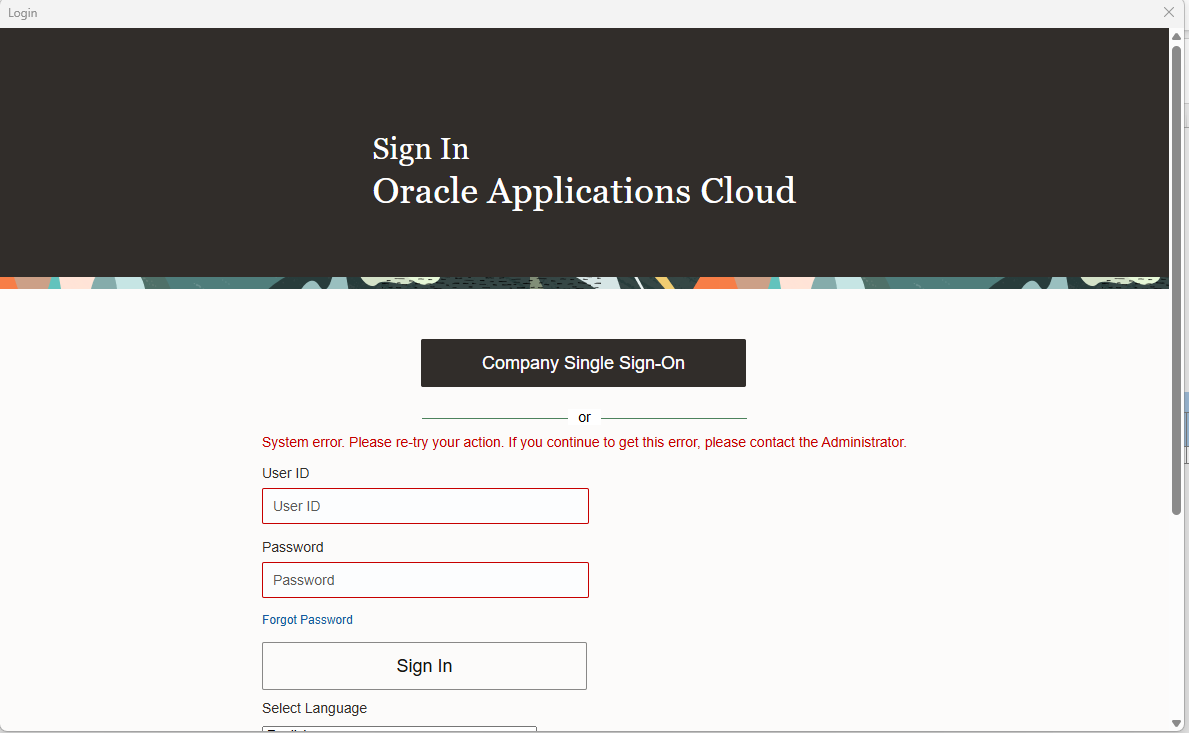Click the Company Single Sign-On button
Viewport: 1189px width, 733px height.
(x=583, y=363)
